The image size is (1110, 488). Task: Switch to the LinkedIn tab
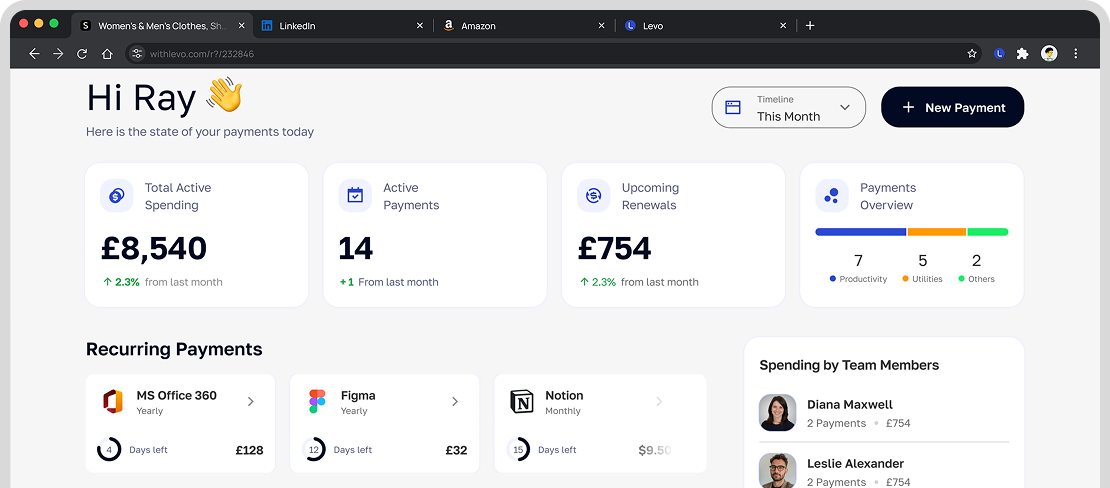click(343, 25)
